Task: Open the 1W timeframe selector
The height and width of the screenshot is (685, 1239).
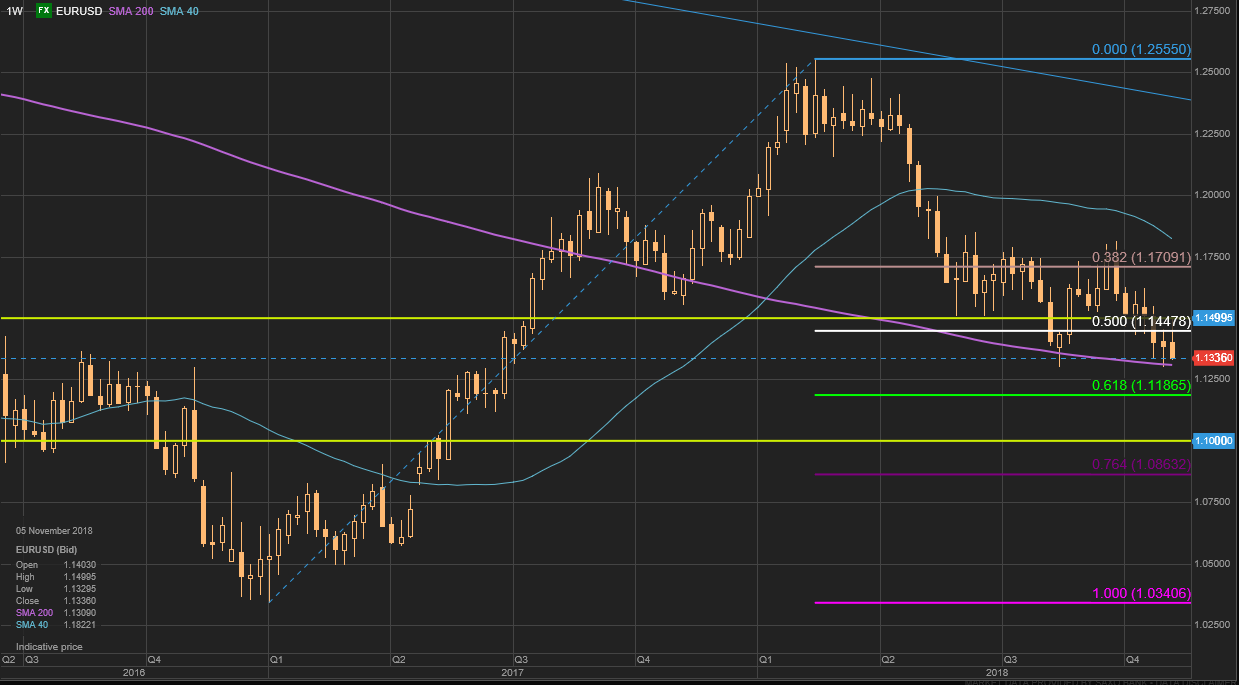Action: 13,10
